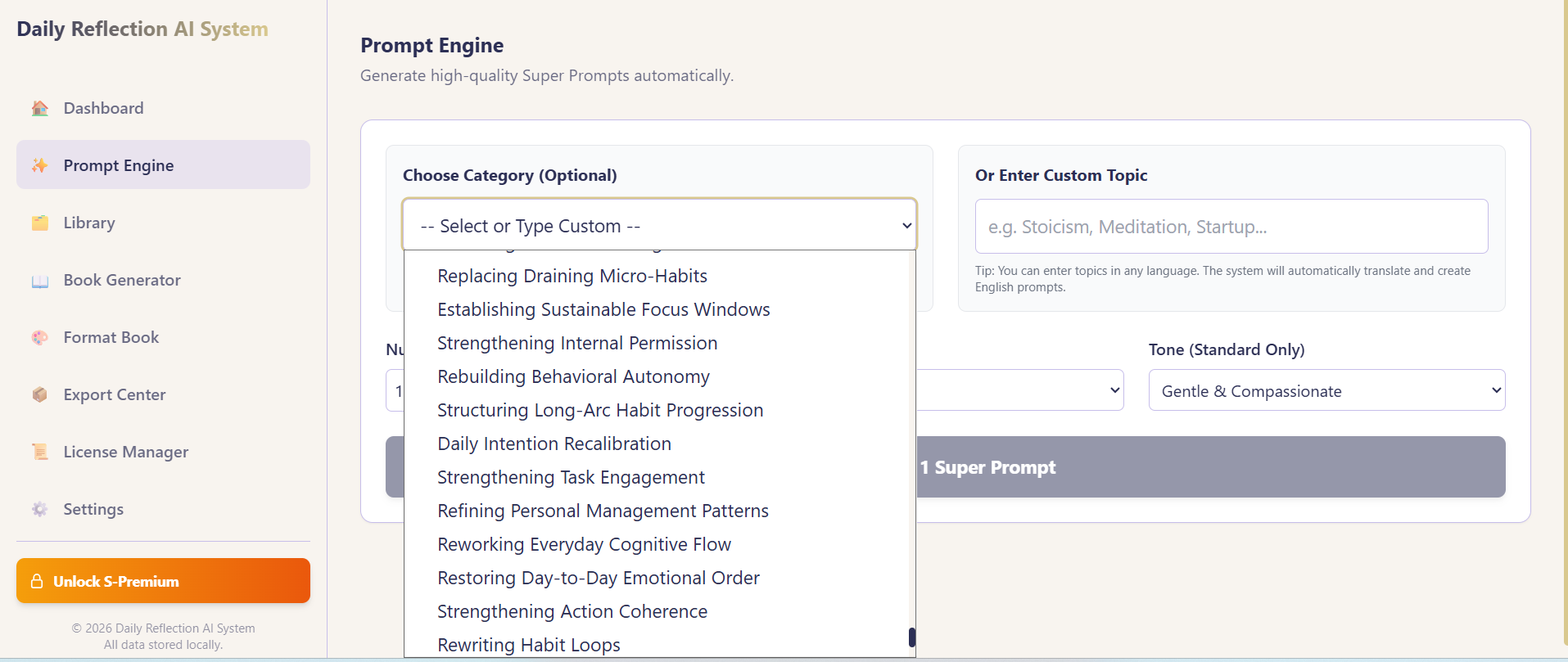Expand the middle dropdown beside Tone
The width and height of the screenshot is (1568, 662).
(x=1019, y=390)
